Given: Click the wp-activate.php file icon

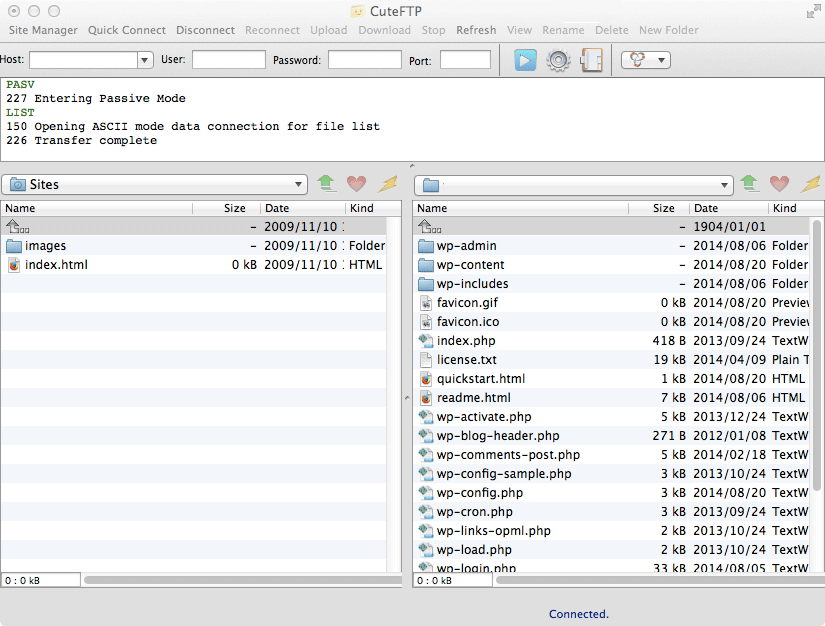Looking at the screenshot, I should pos(426,417).
